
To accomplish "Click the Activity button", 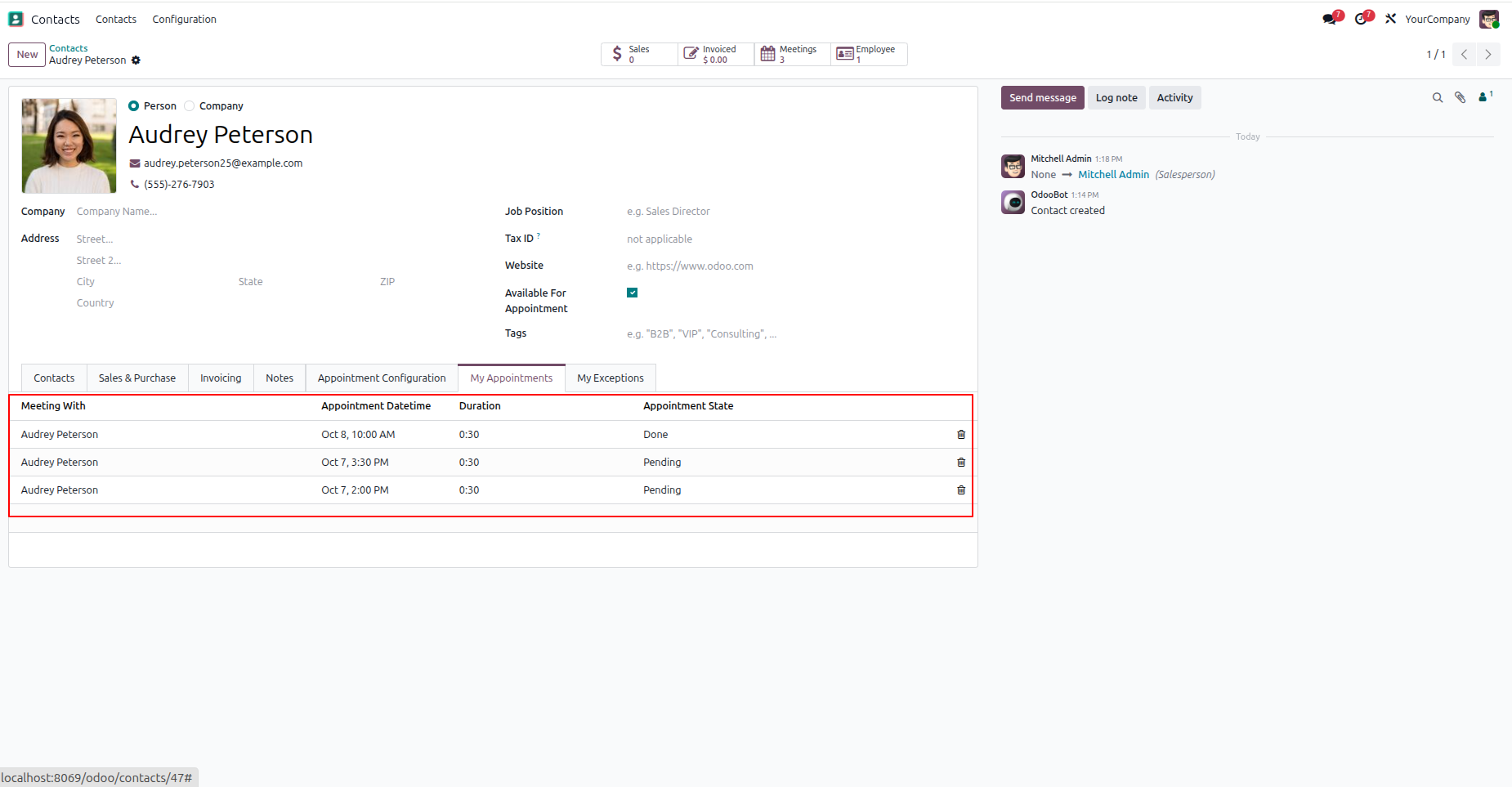I will (1174, 98).
